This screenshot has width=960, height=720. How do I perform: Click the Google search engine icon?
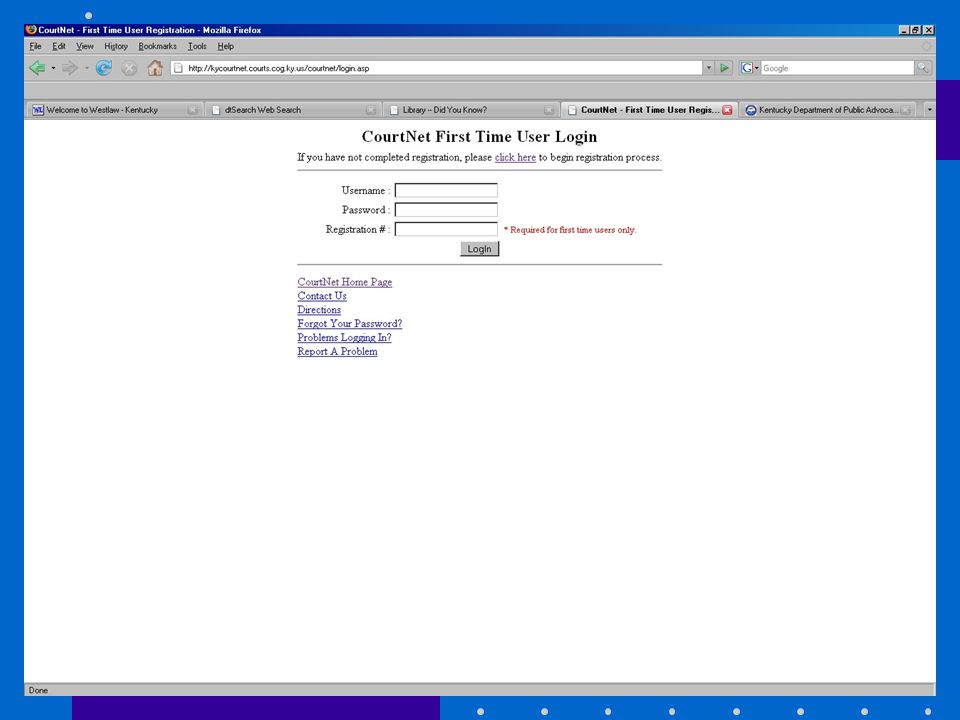746,68
